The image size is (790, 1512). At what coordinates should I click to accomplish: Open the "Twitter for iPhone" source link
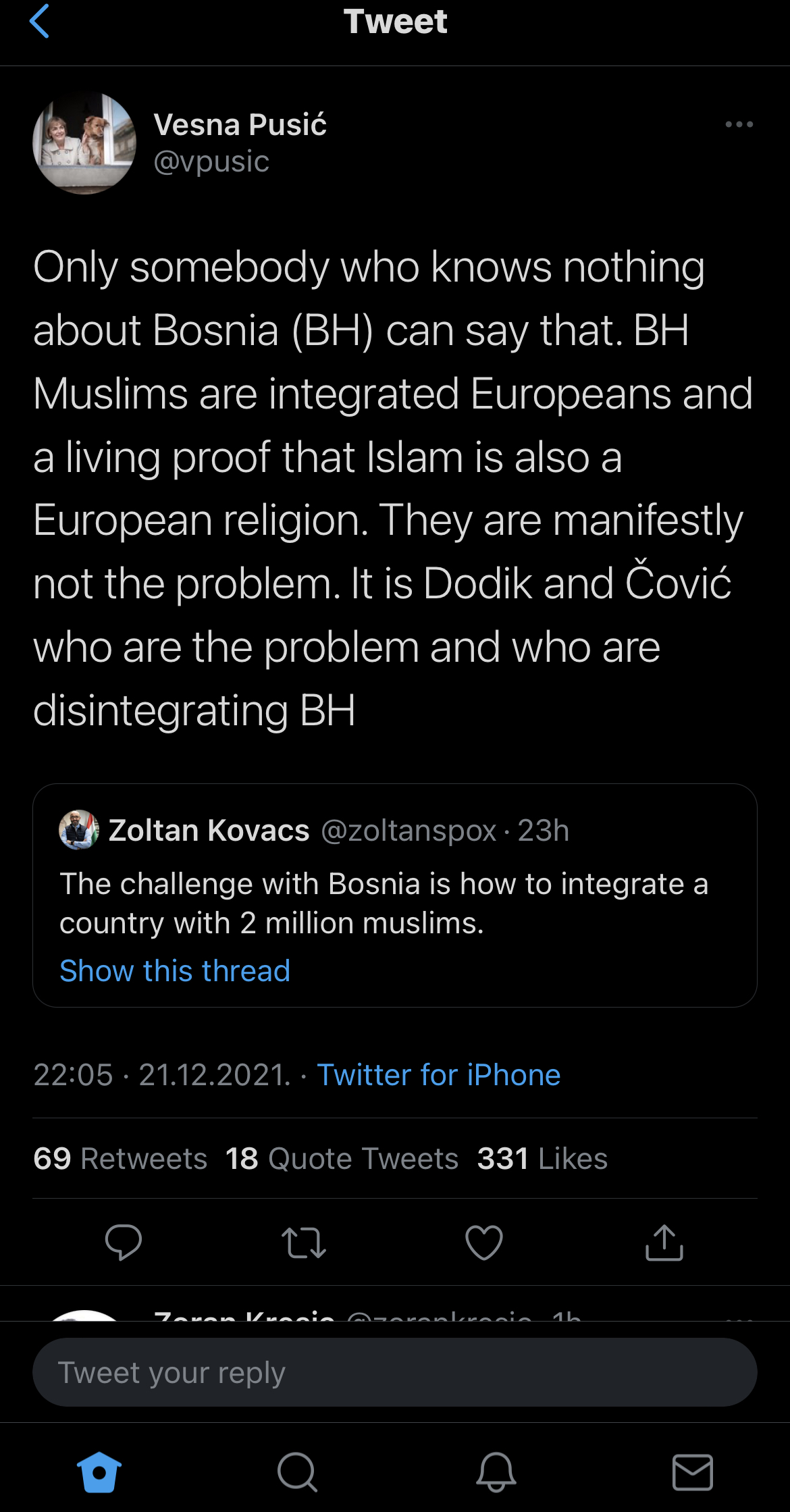pos(439,1074)
